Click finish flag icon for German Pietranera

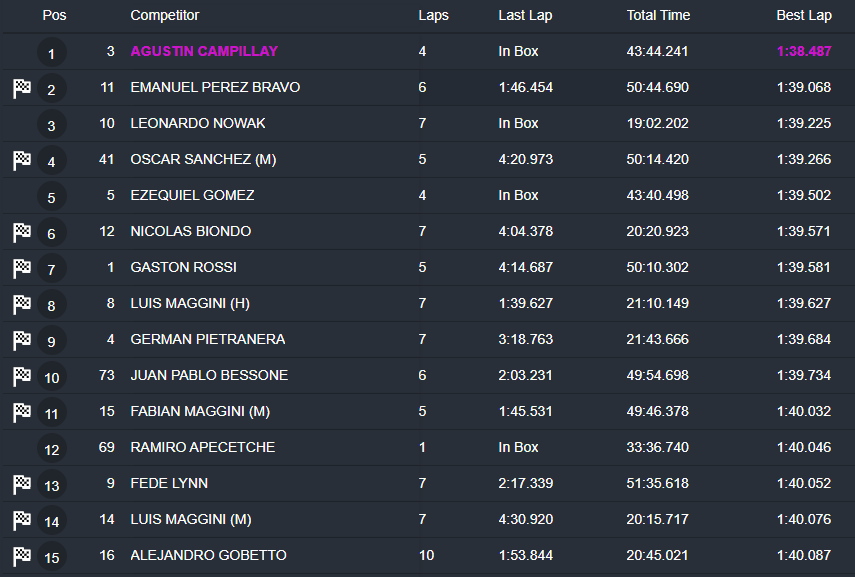click(x=22, y=340)
